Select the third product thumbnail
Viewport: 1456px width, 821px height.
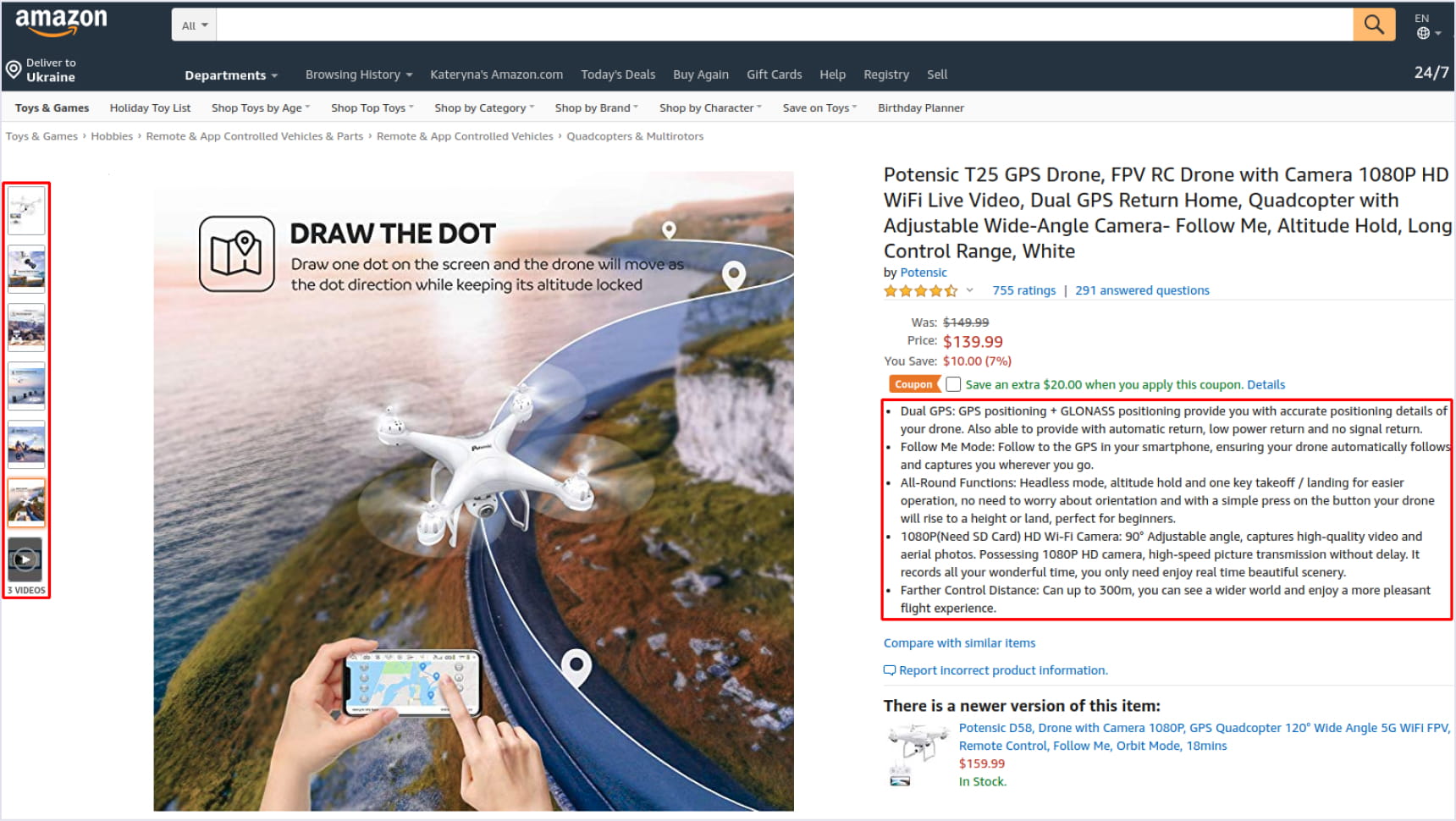click(26, 328)
